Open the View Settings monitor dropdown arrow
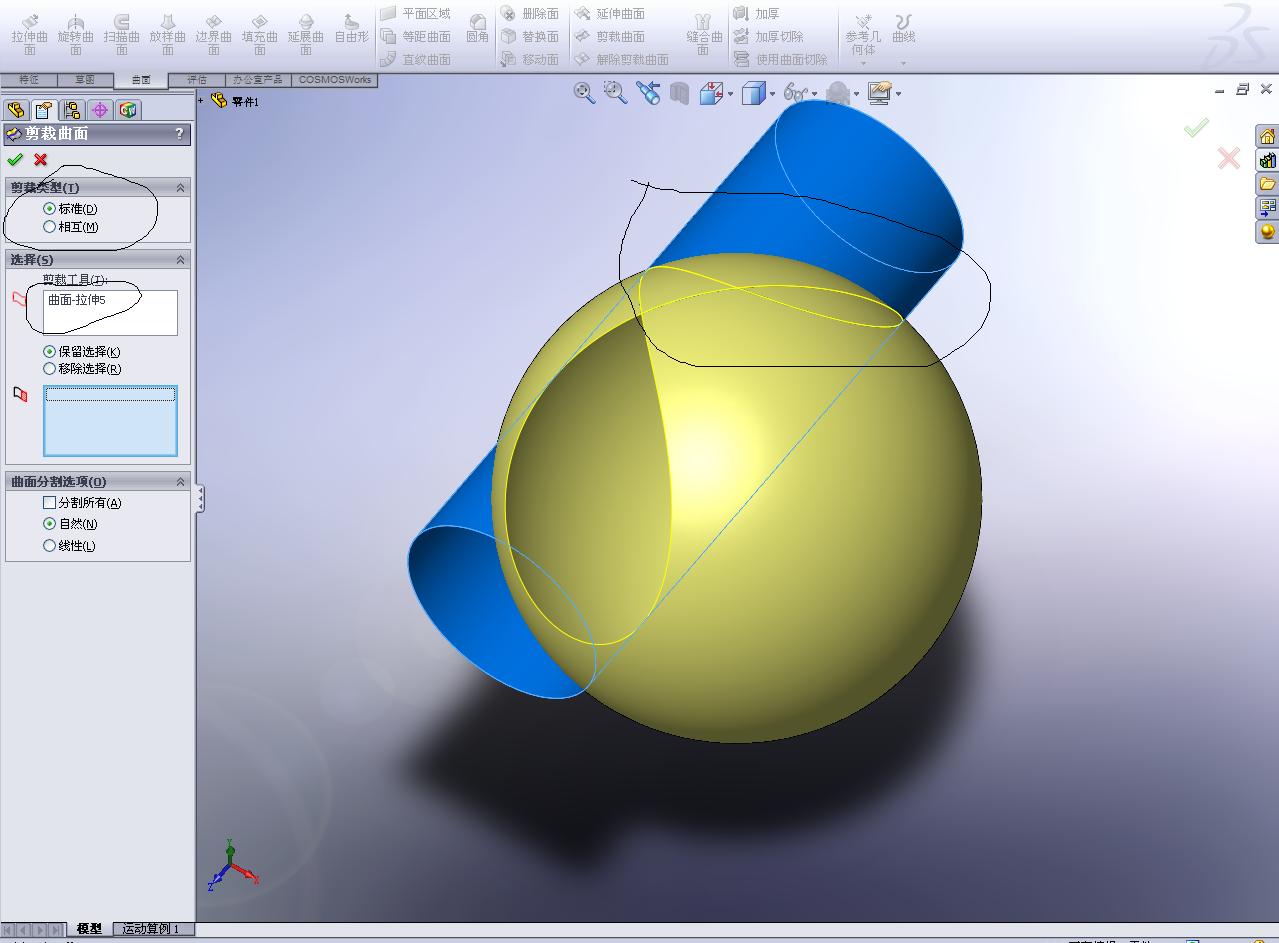The width and height of the screenshot is (1279, 943). (x=899, y=95)
